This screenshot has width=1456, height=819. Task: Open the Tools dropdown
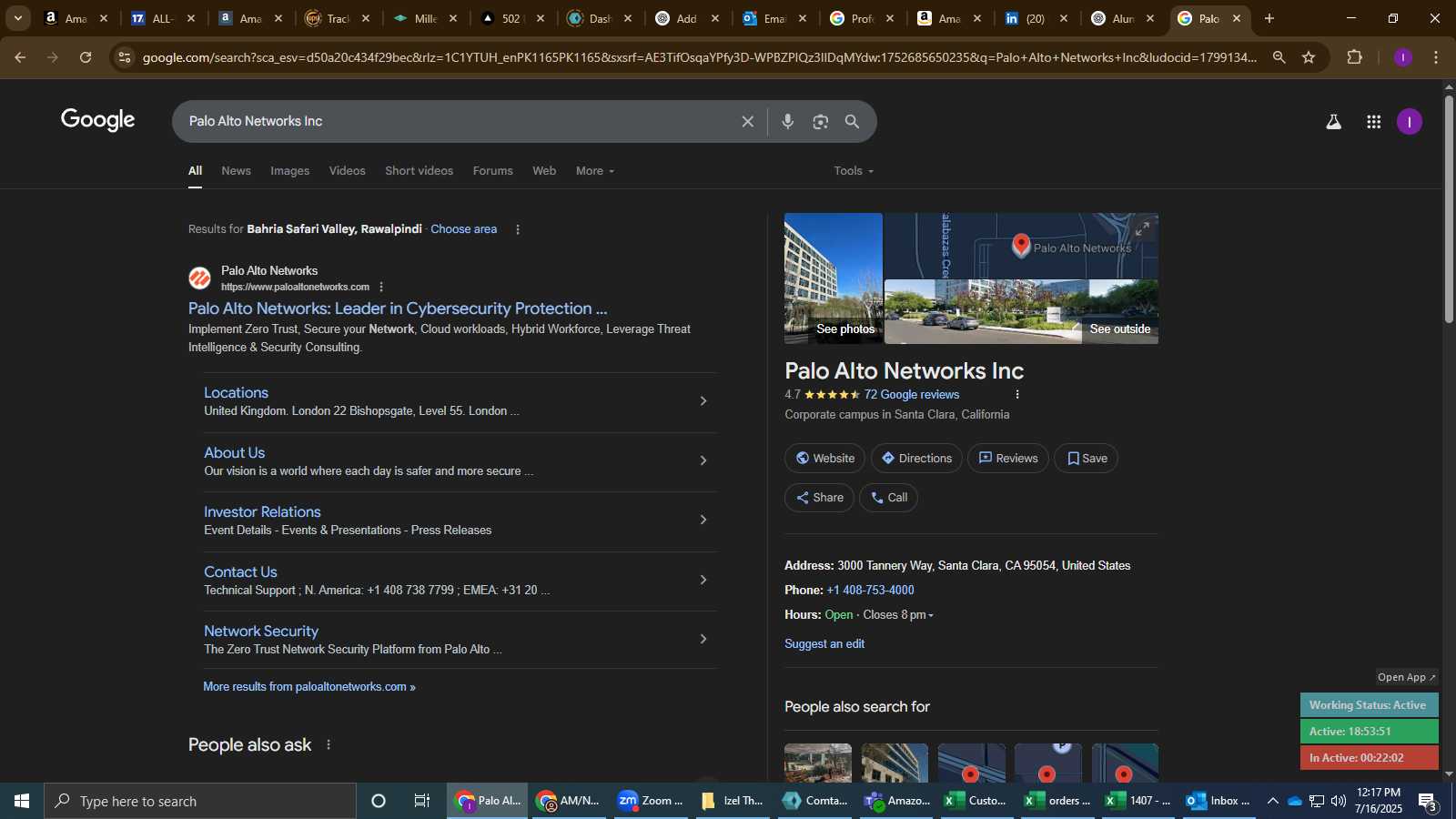[x=854, y=171]
